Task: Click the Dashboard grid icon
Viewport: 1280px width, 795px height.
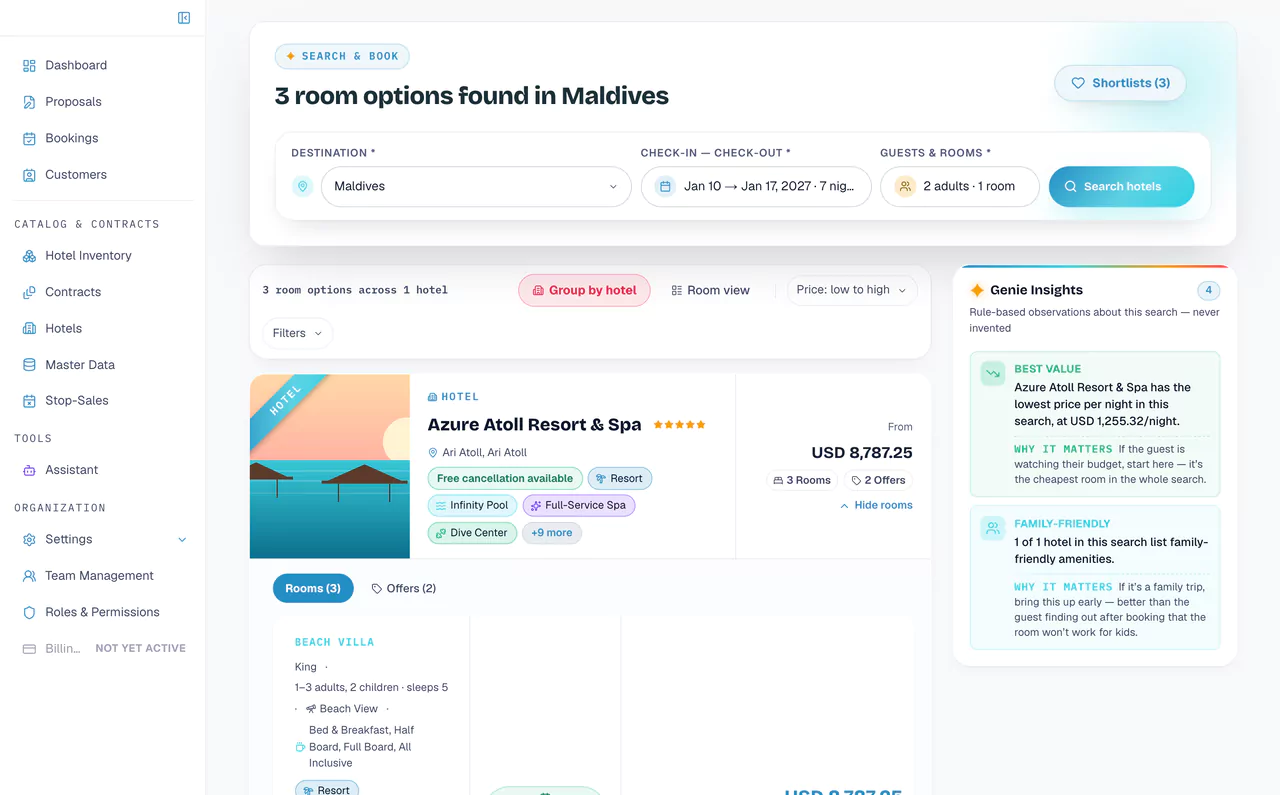Action: [29, 65]
